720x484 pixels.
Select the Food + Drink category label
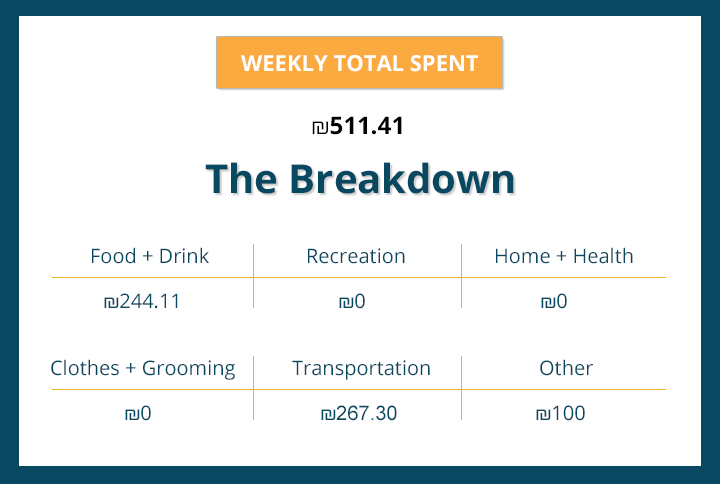point(149,256)
